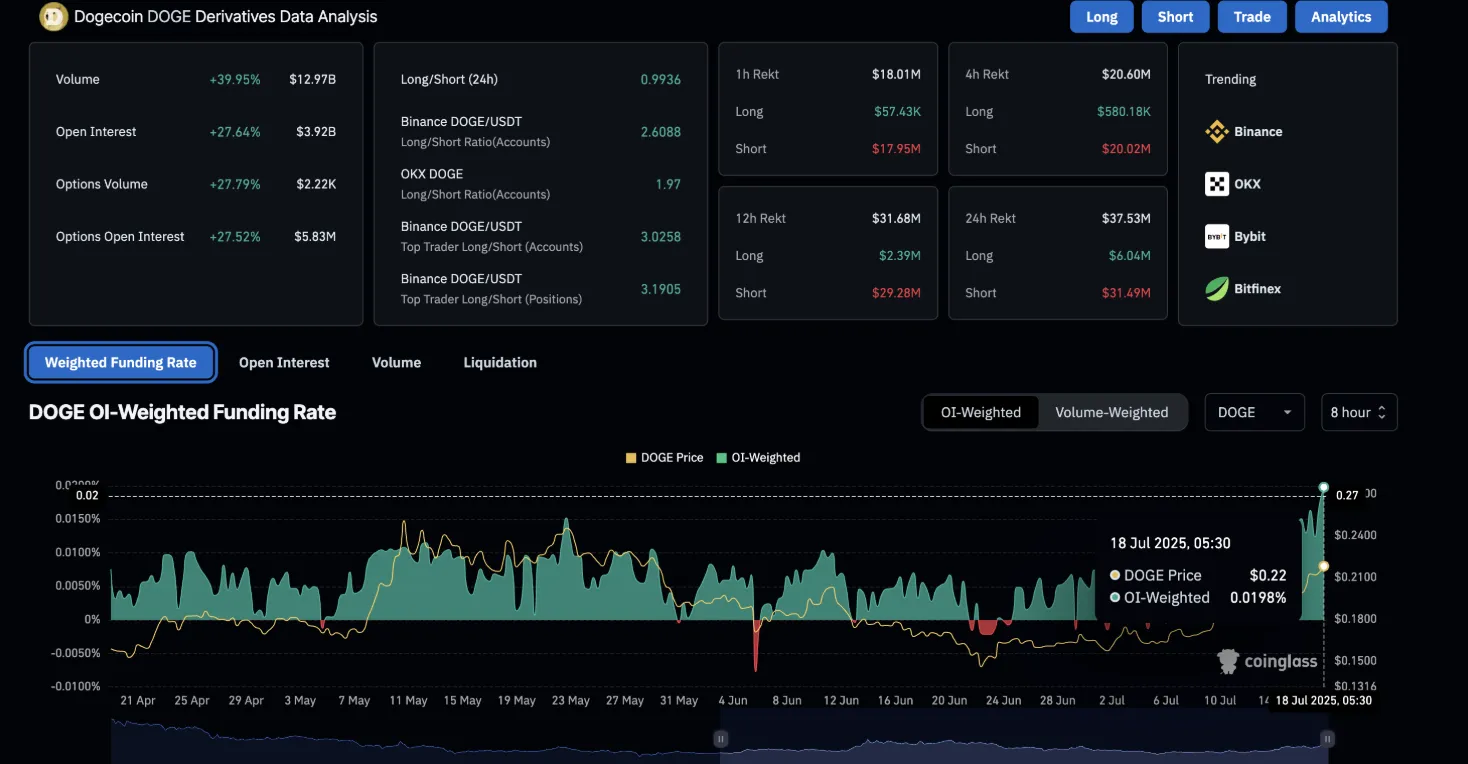1468x764 pixels.
Task: Click the interval stepper arrows
Action: click(1382, 411)
